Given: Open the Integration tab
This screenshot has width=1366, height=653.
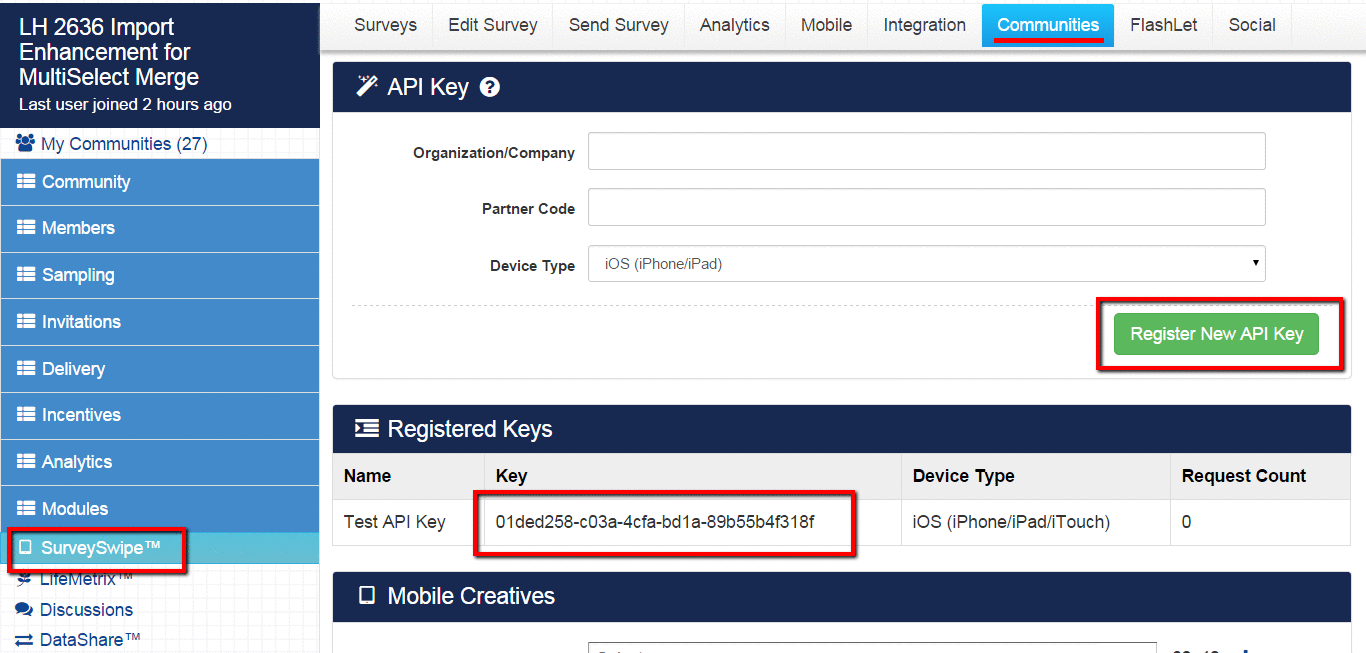Looking at the screenshot, I should (924, 25).
